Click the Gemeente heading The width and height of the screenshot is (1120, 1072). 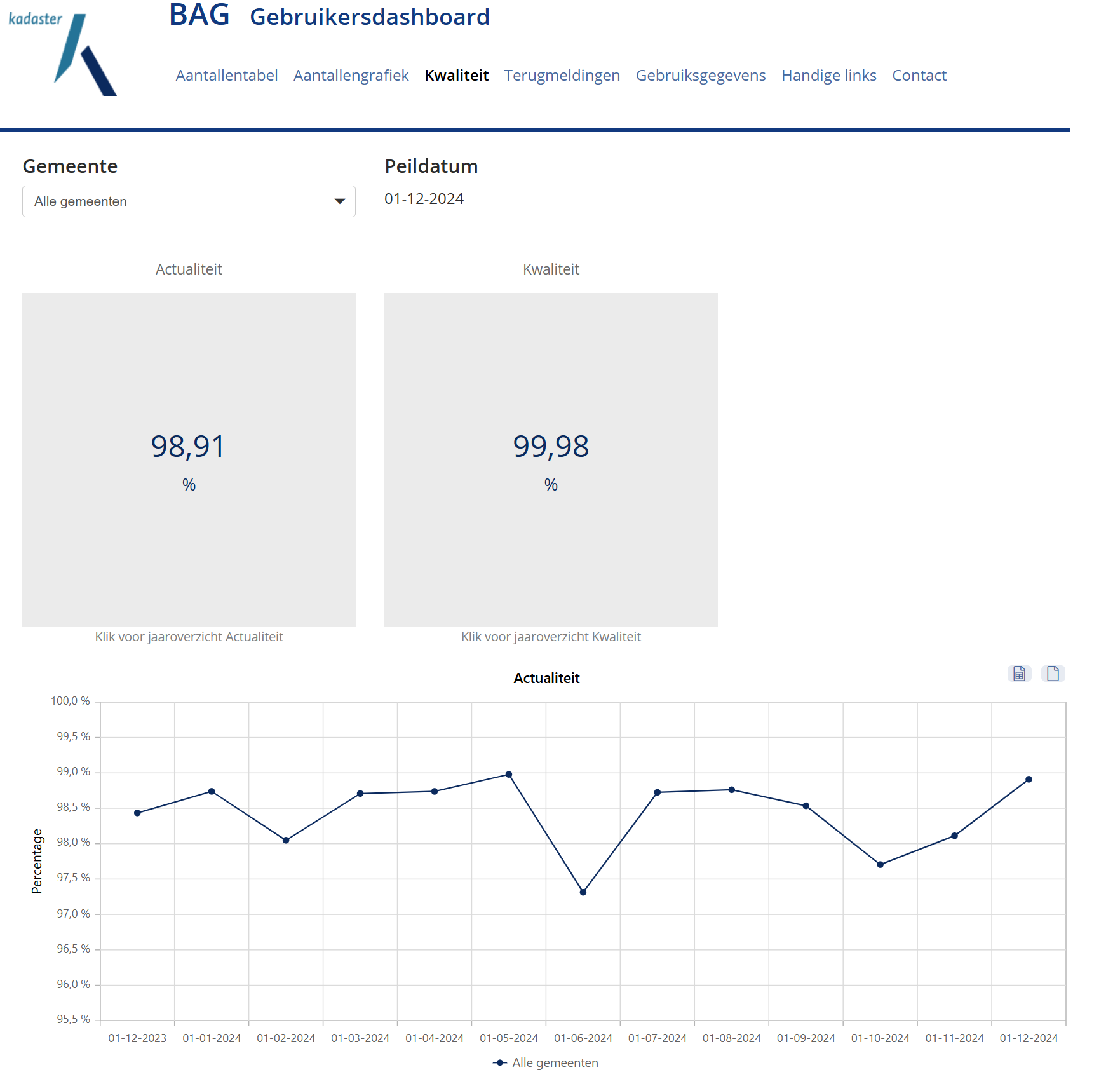[70, 166]
